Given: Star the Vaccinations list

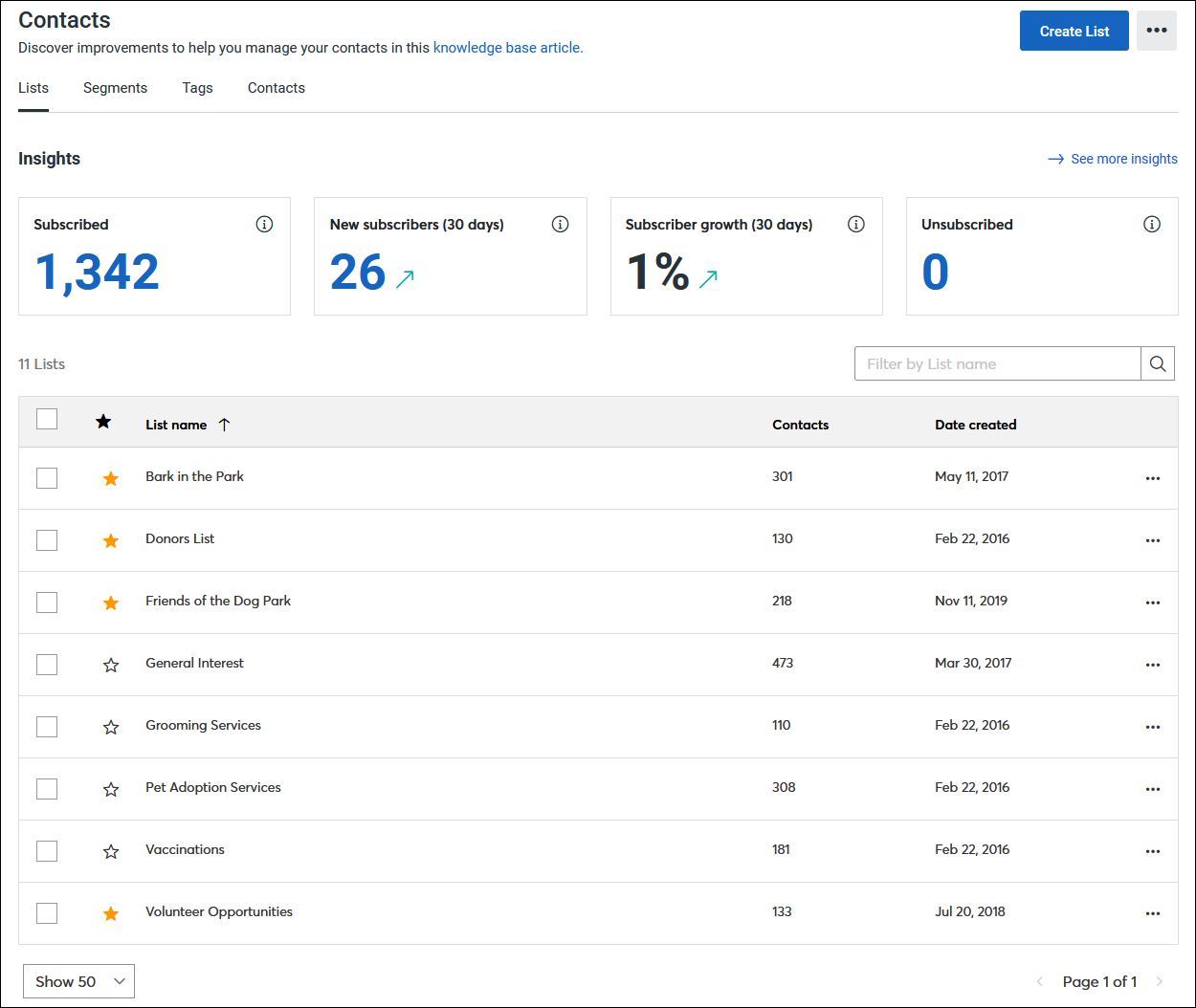Looking at the screenshot, I should (111, 851).
